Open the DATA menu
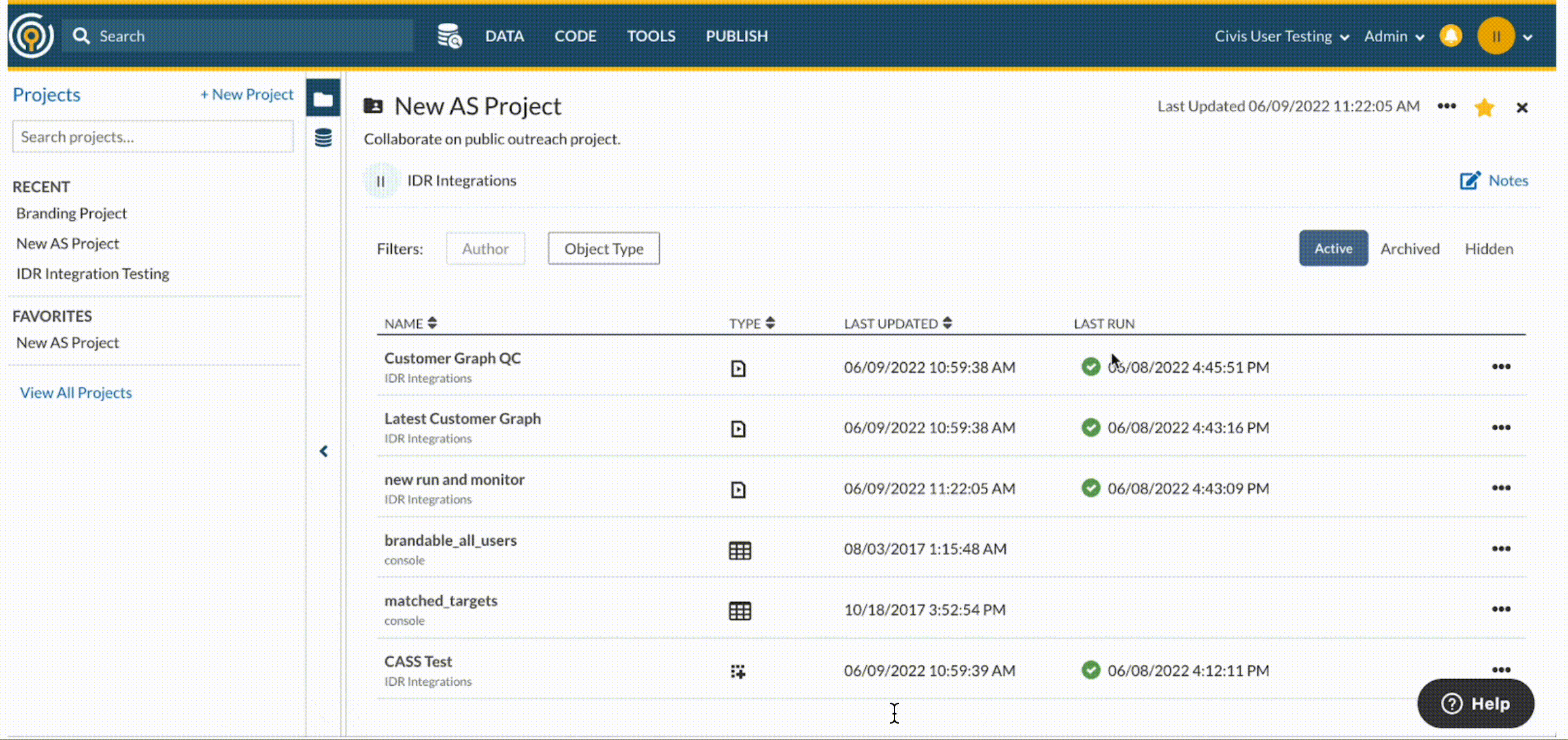Image resolution: width=1568 pixels, height=740 pixels. pyautogui.click(x=504, y=36)
